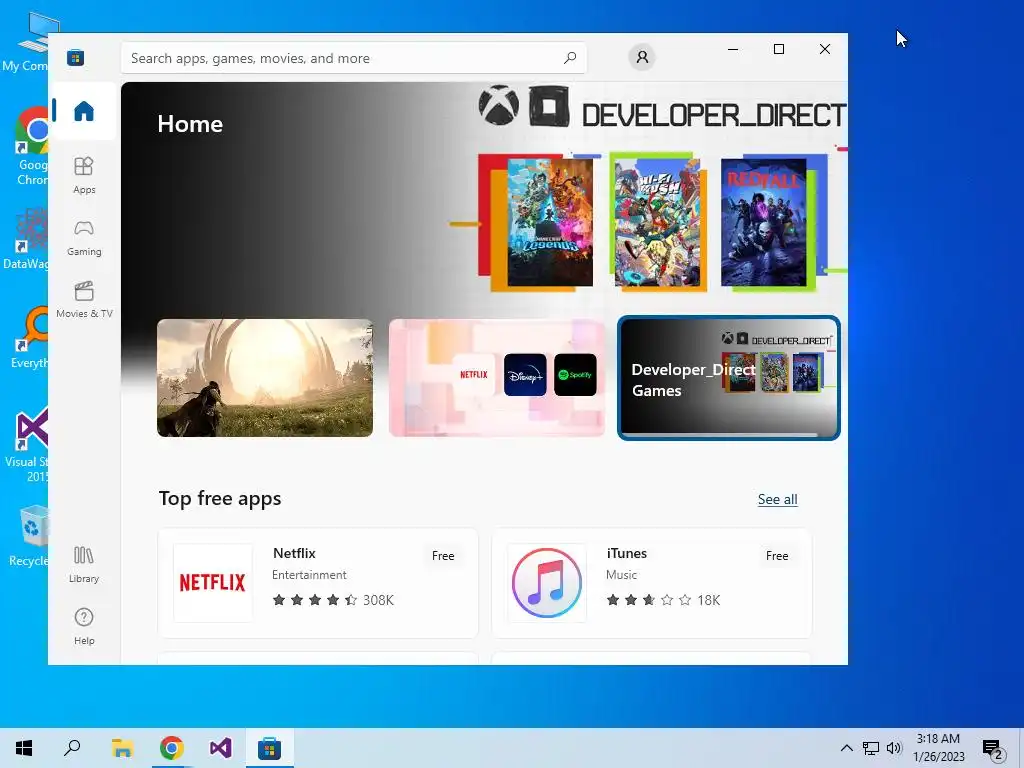This screenshot has width=1024, height=768.
Task: Open the iTunes app logo
Action: (547, 583)
